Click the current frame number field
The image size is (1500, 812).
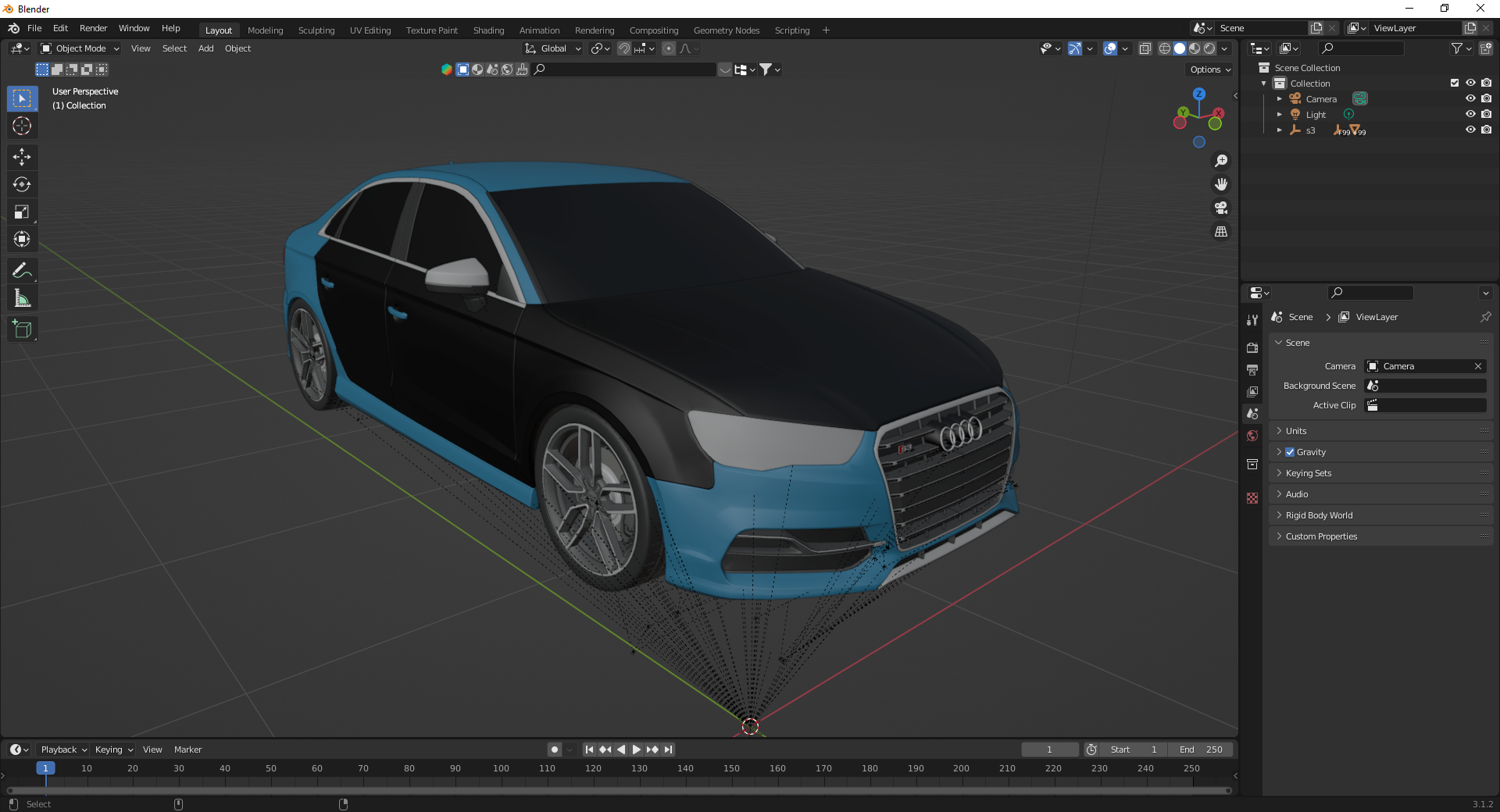[x=1049, y=750]
